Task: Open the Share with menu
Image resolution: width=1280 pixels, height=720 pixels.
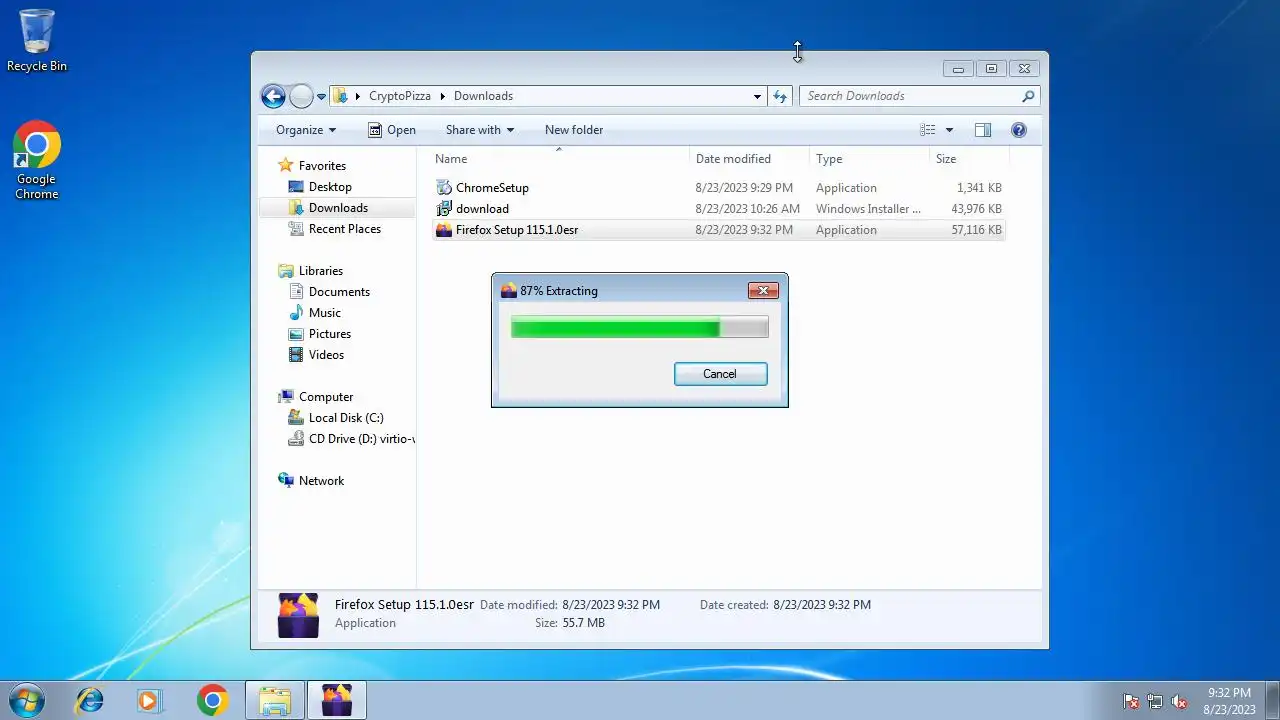Action: click(480, 130)
